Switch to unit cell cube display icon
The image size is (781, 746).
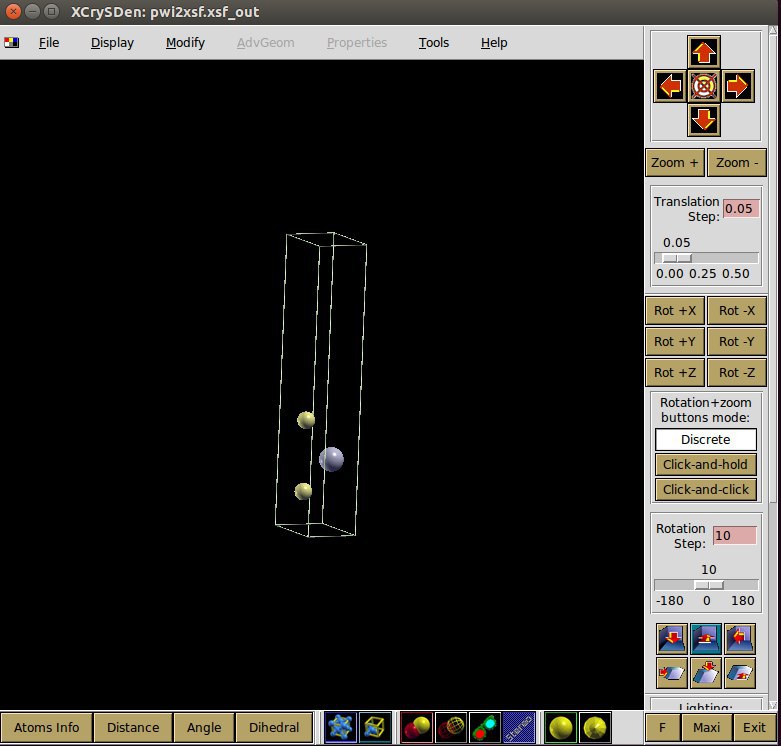[x=375, y=728]
